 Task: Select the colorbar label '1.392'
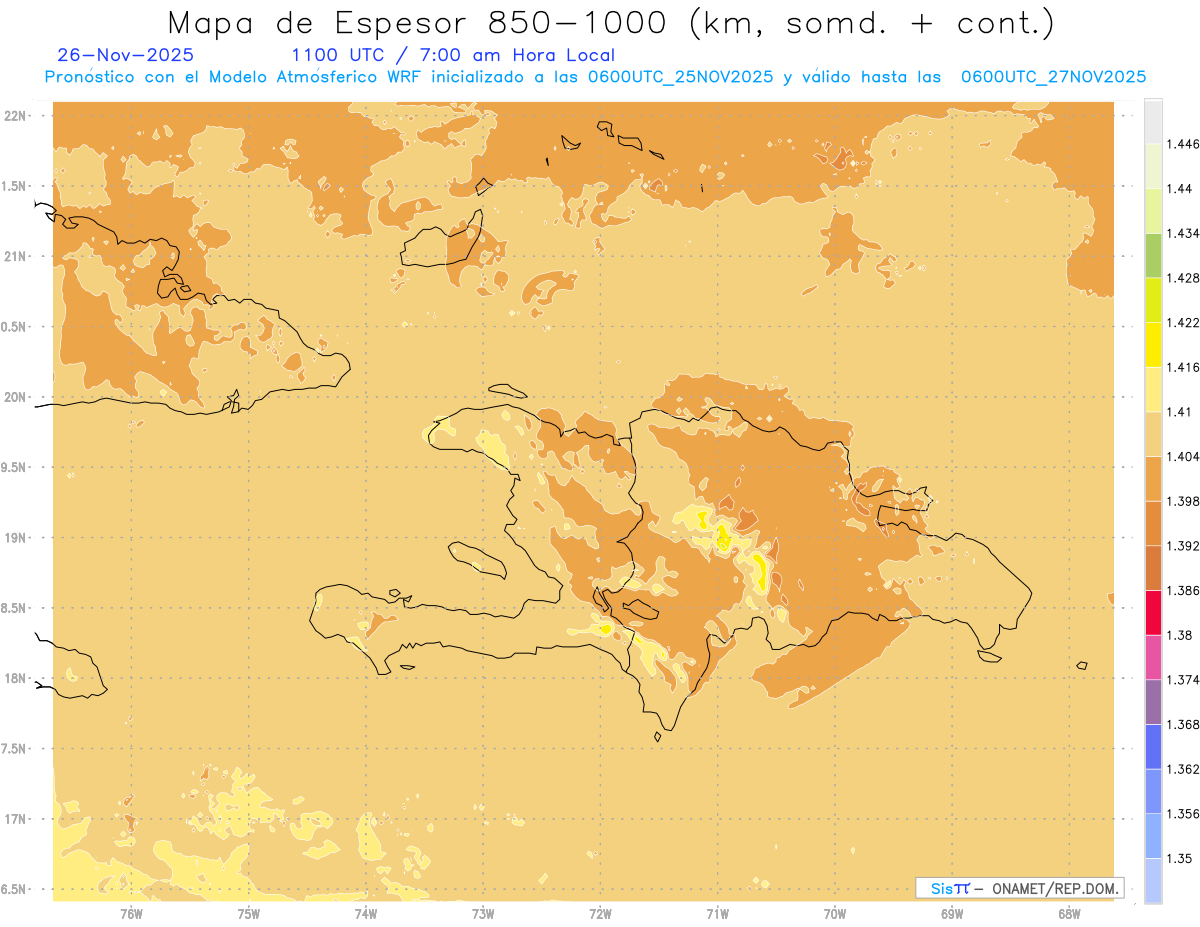(1182, 546)
